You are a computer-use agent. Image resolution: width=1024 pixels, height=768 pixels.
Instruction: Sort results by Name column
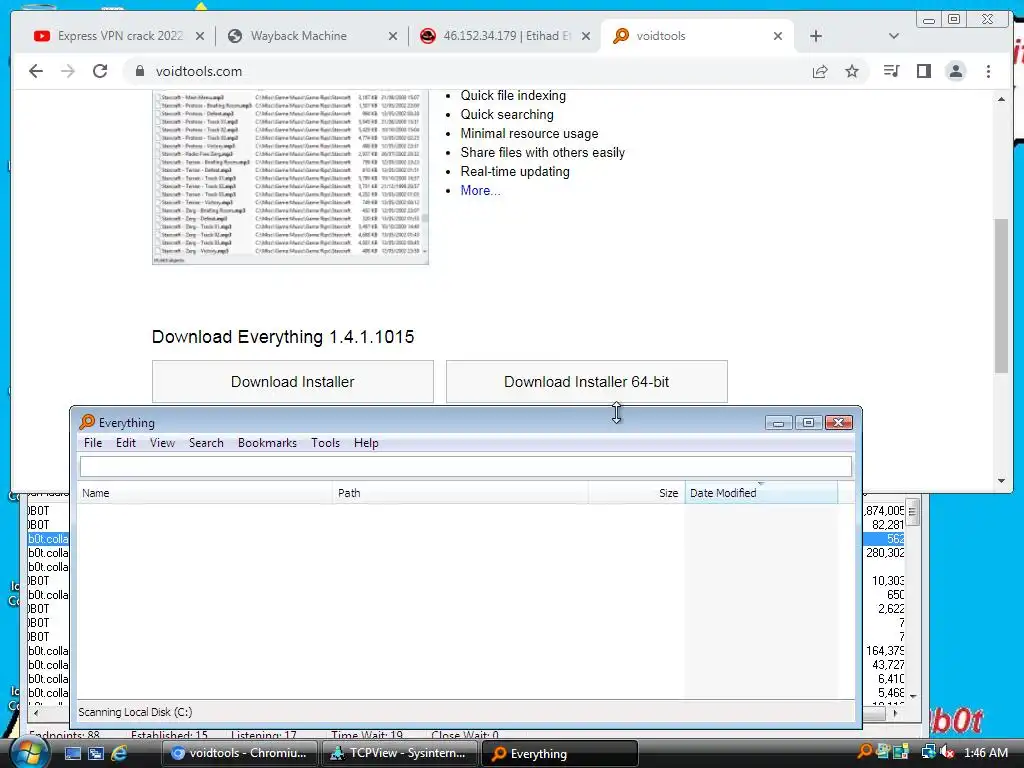[205, 493]
